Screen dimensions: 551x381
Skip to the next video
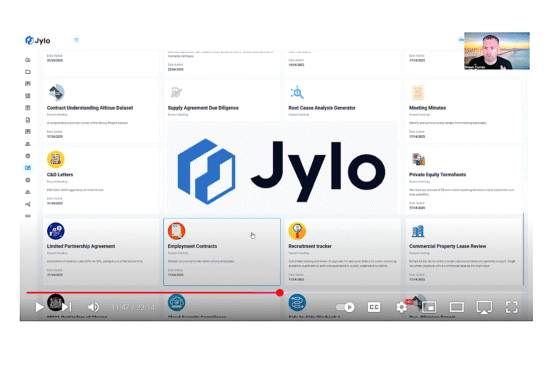(x=67, y=307)
